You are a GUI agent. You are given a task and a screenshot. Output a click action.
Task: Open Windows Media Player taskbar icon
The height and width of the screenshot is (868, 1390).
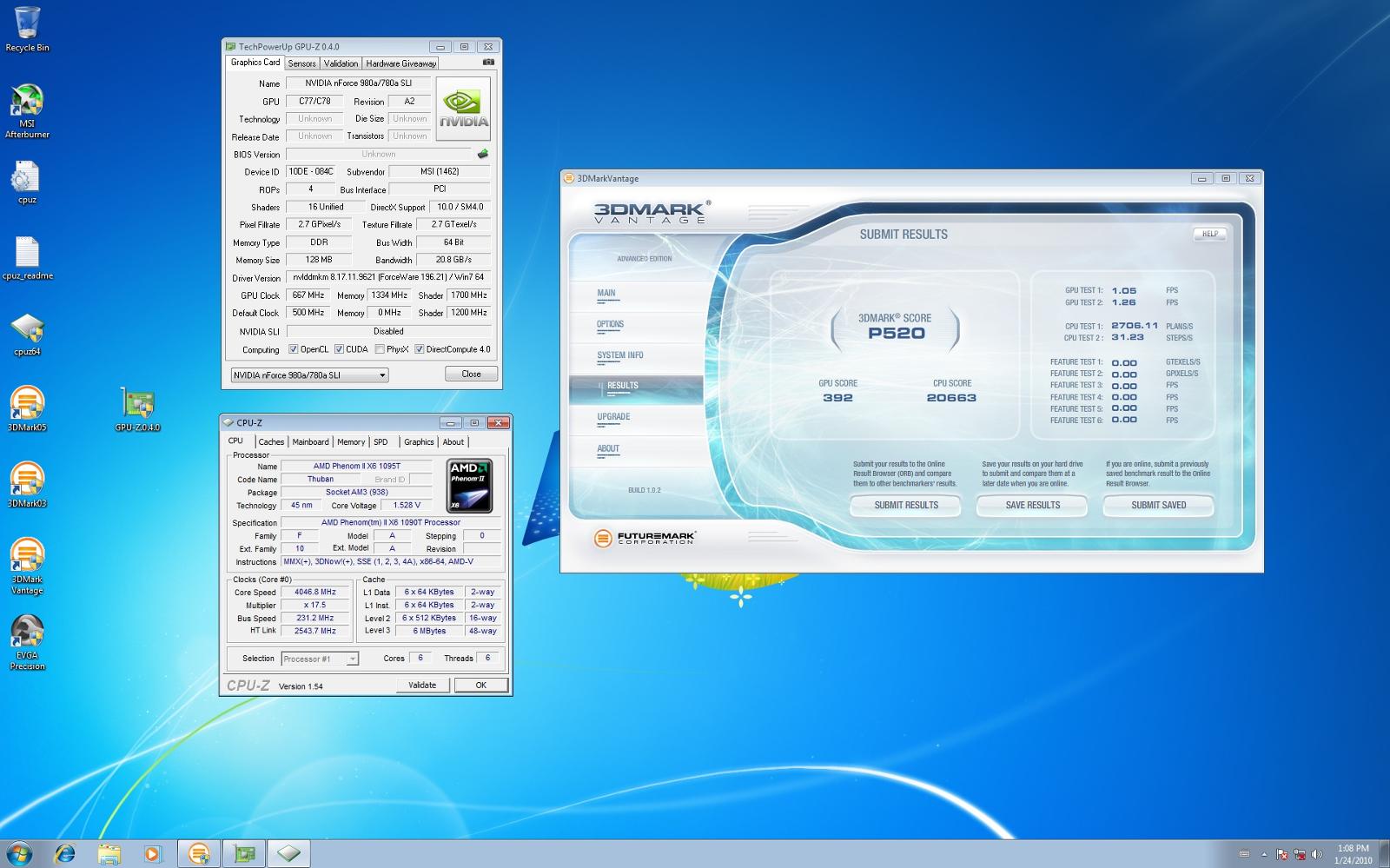click(x=152, y=854)
